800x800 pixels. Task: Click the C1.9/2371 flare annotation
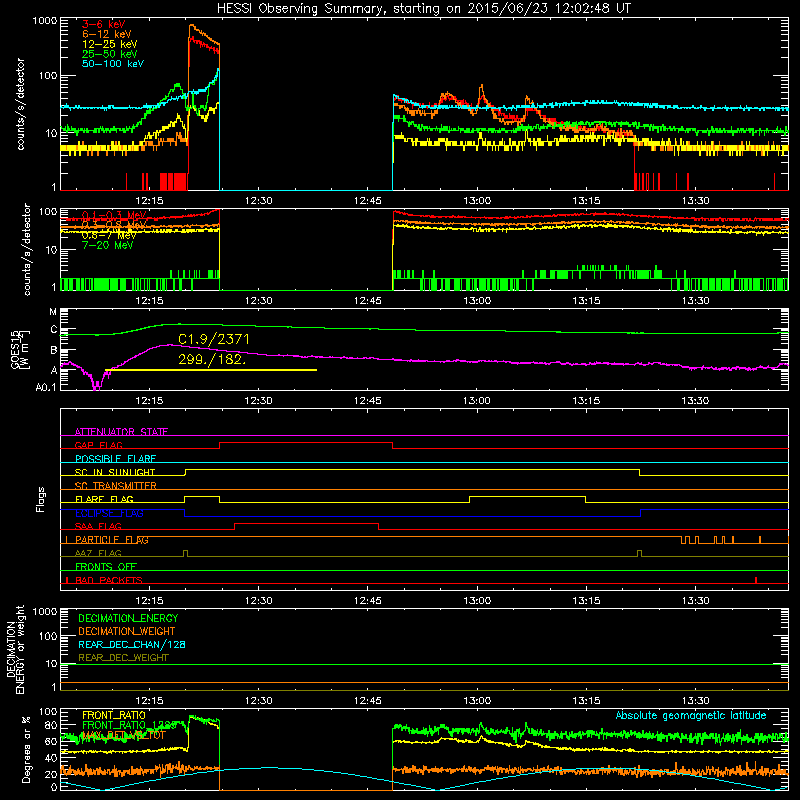(214, 339)
